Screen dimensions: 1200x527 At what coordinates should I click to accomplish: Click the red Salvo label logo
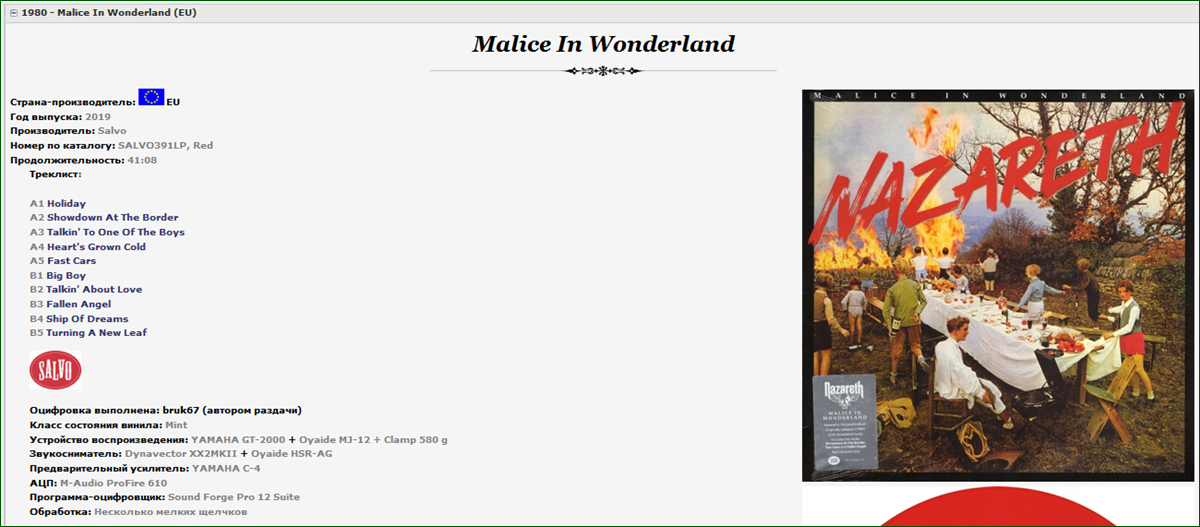(x=55, y=370)
